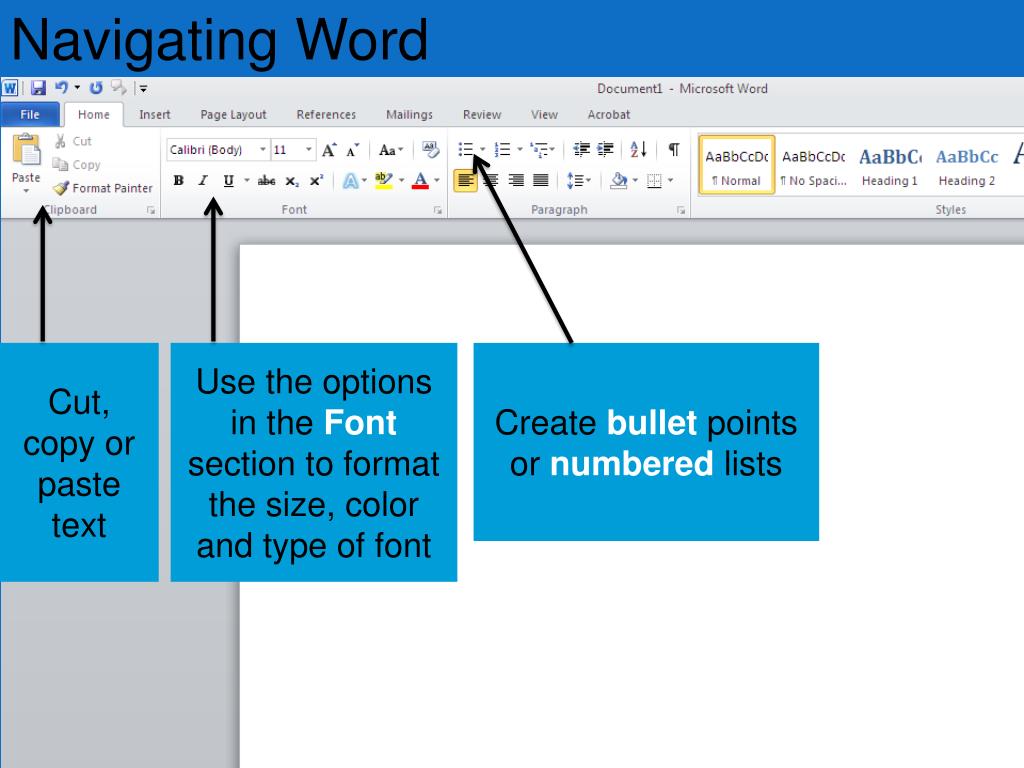Switch to the Review tab
1024x768 pixels.
click(x=482, y=115)
